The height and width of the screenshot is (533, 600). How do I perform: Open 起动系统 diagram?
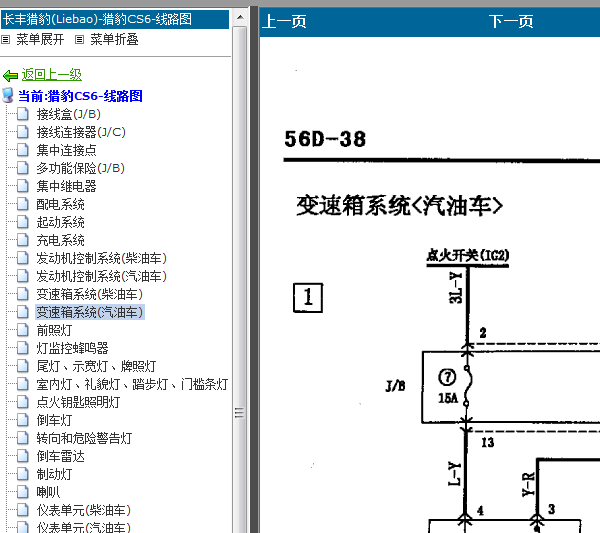click(60, 222)
